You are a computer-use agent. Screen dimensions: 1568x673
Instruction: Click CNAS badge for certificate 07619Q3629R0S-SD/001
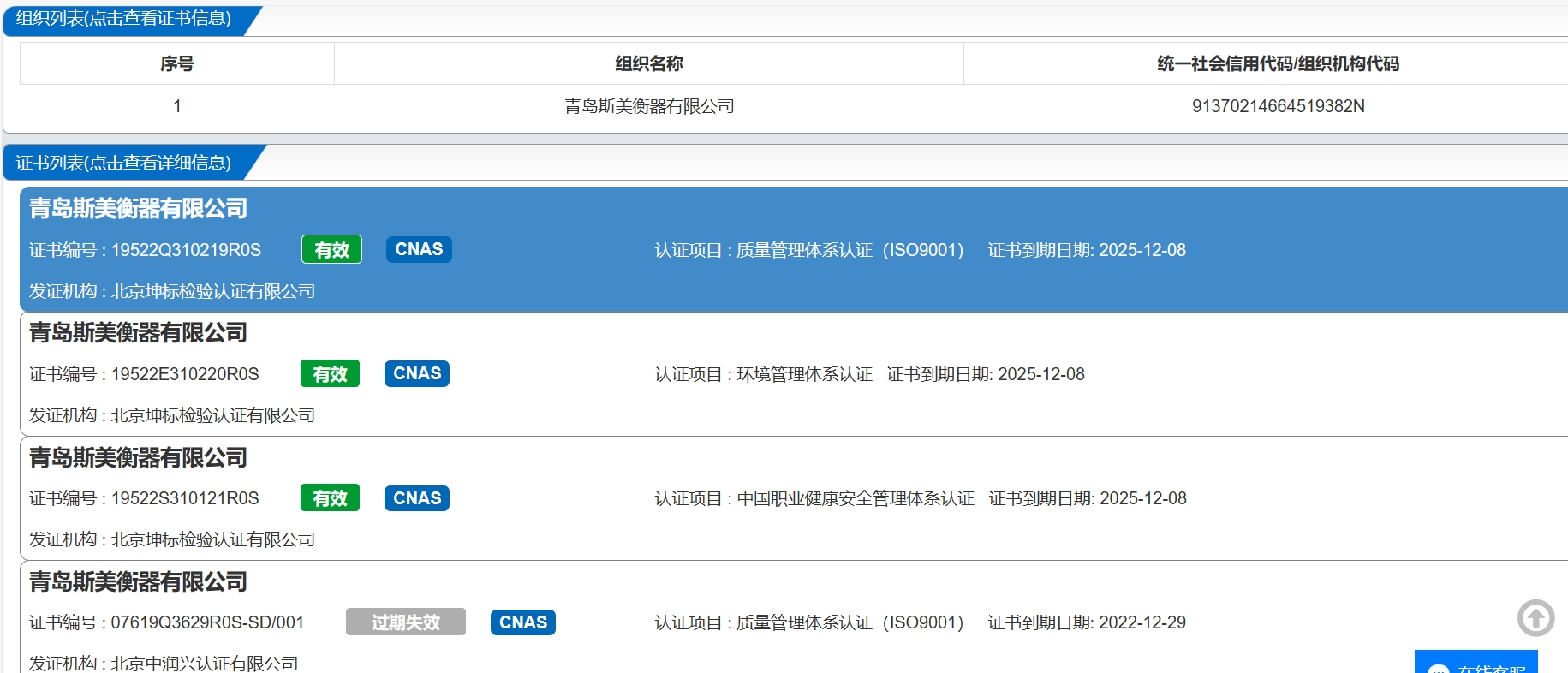pyautogui.click(x=523, y=622)
